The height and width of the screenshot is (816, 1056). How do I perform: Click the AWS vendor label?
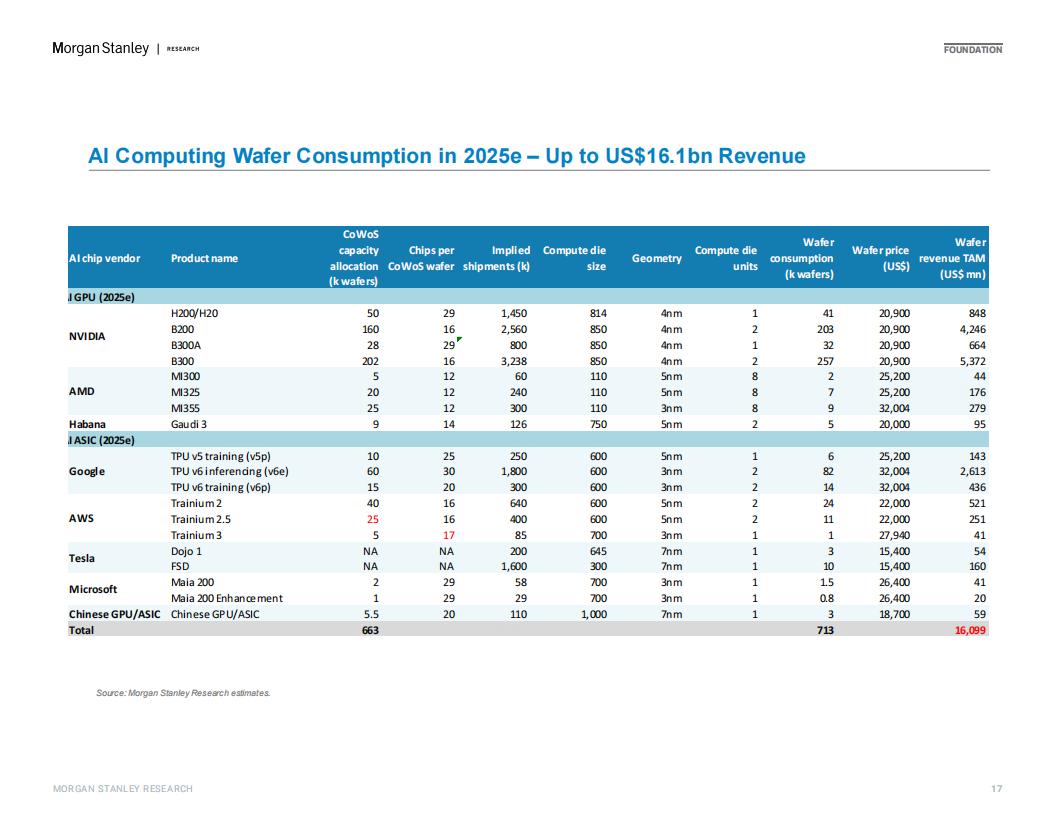click(81, 518)
